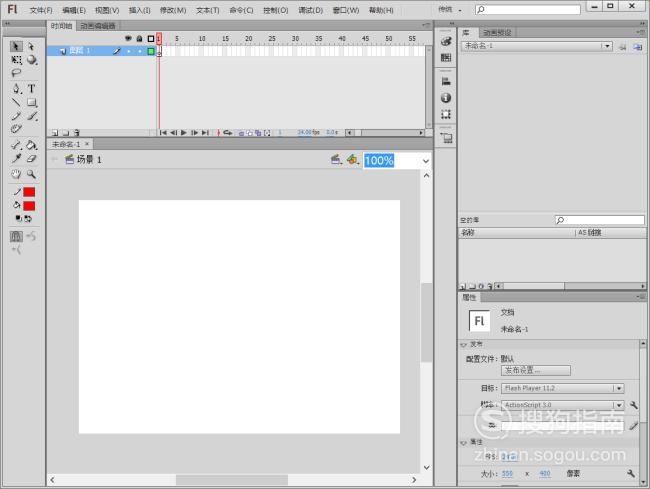650x489 pixels.
Task: Open the File (F) menu
Action: [41, 10]
